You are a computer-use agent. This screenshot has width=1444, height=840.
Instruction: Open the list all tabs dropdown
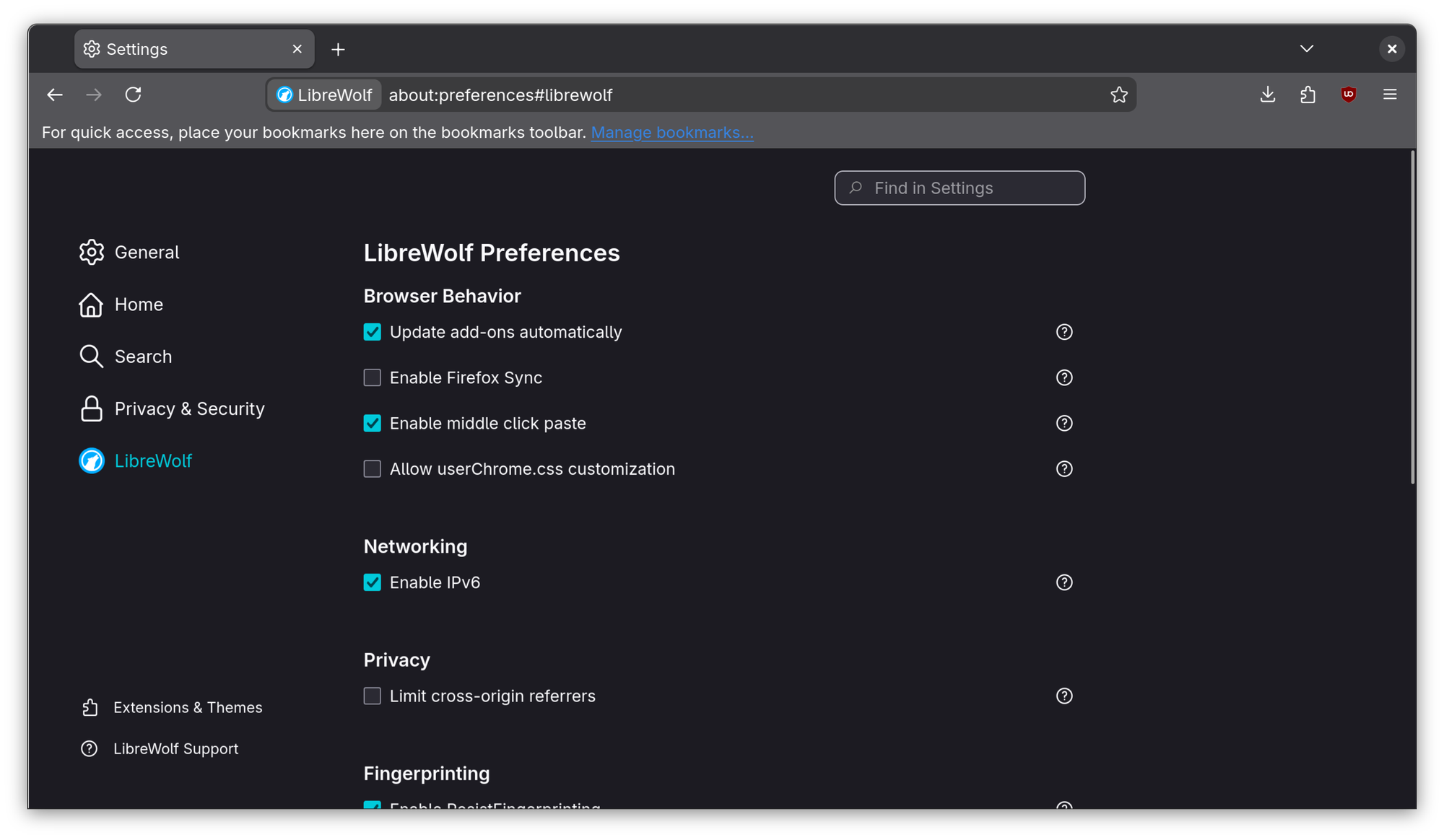(x=1306, y=48)
